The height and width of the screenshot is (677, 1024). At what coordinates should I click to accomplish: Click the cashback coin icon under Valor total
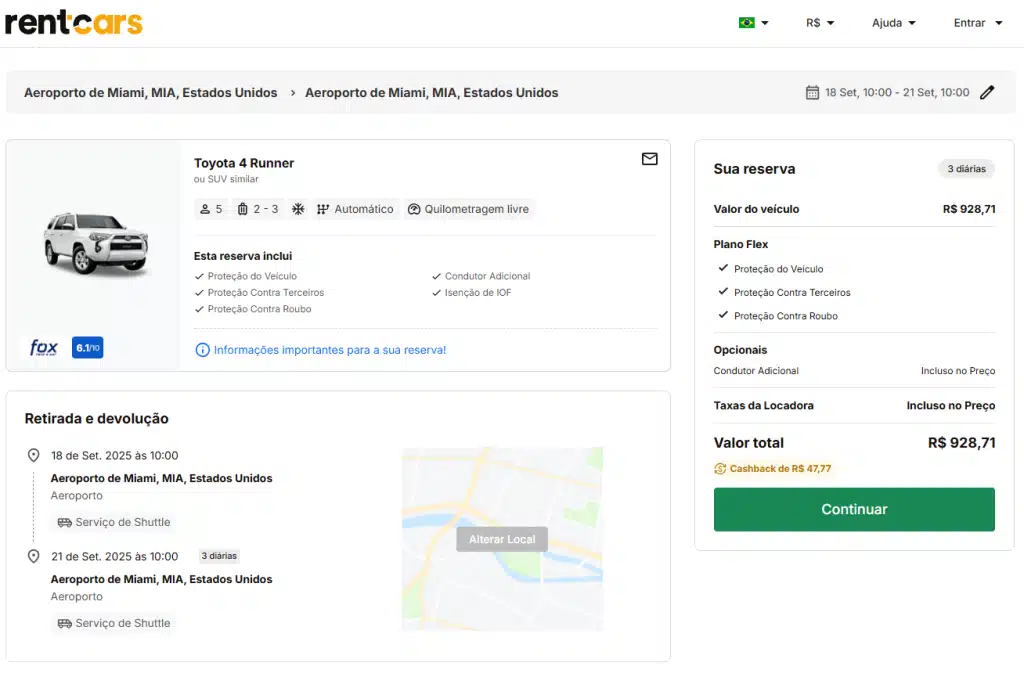722,467
